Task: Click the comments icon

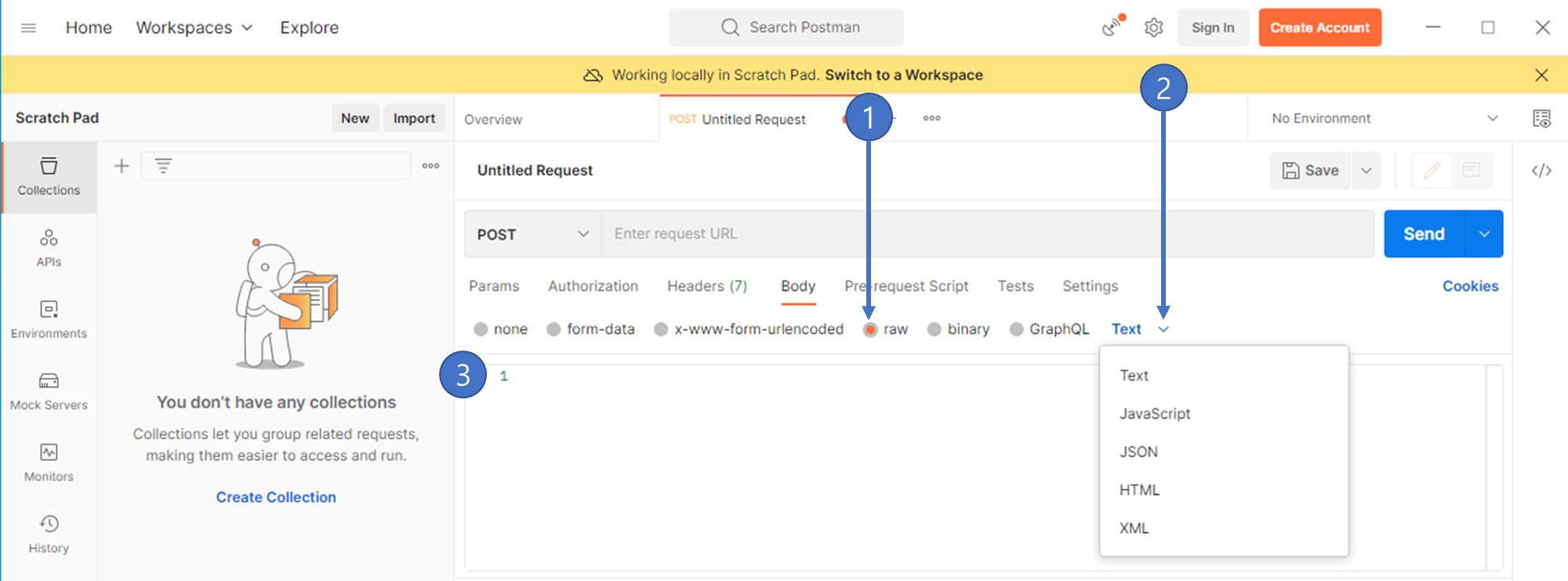Action: tap(1472, 170)
